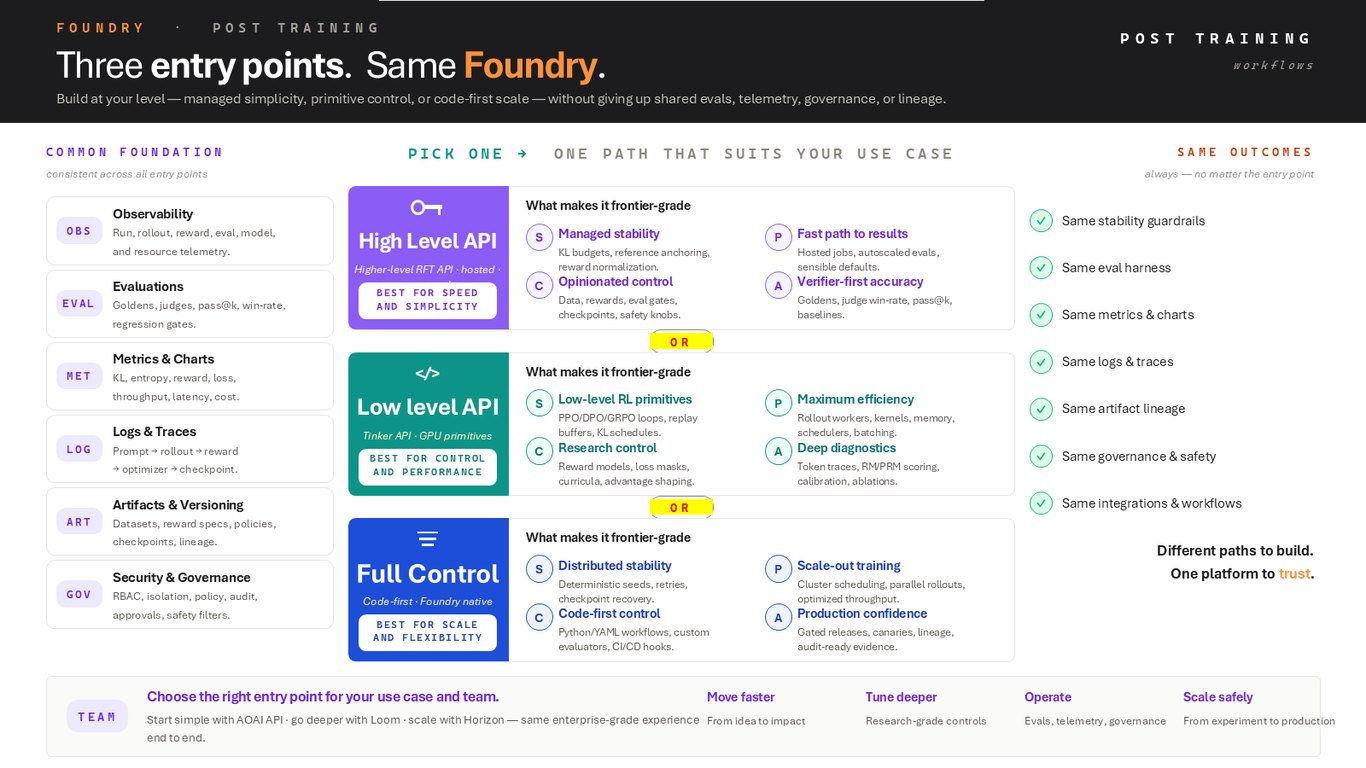Image resolution: width=1366 pixels, height=768 pixels.
Task: Click the P circle beside Maximum efficiency
Action: click(778, 403)
